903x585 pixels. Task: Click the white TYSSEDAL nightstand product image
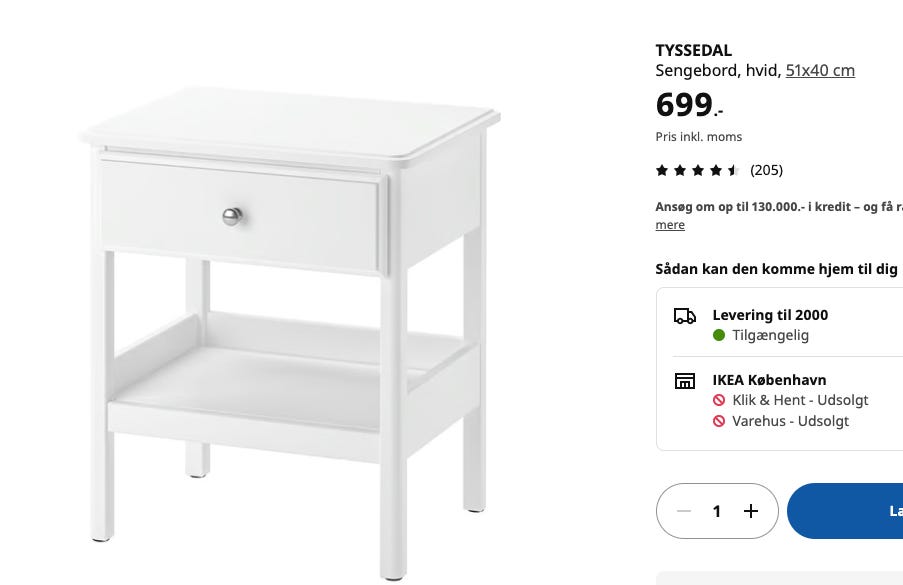point(290,320)
